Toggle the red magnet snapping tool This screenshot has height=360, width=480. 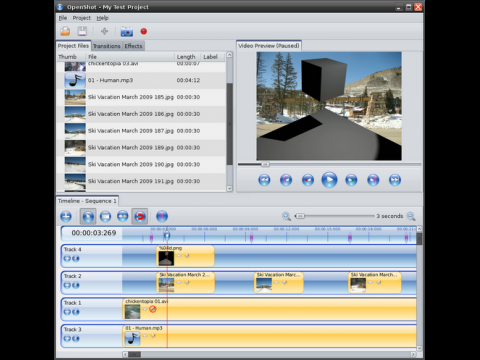point(140,216)
